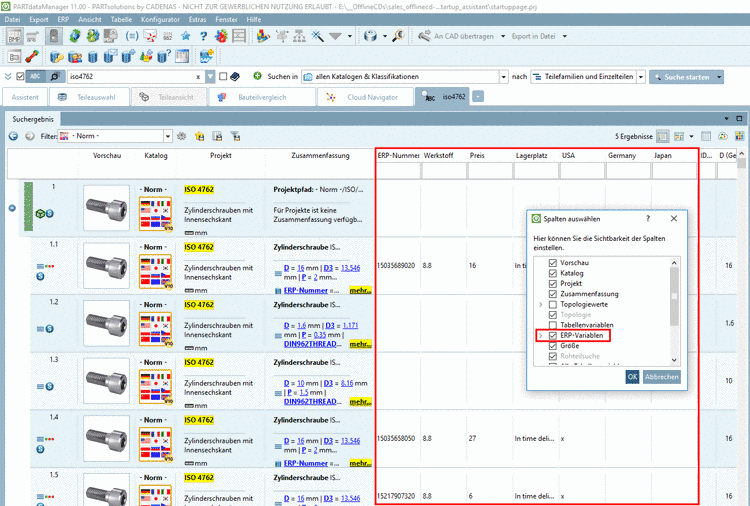The width and height of the screenshot is (750, 506).
Task: Click the filter funnel icon in results toolbar
Action: [235, 136]
